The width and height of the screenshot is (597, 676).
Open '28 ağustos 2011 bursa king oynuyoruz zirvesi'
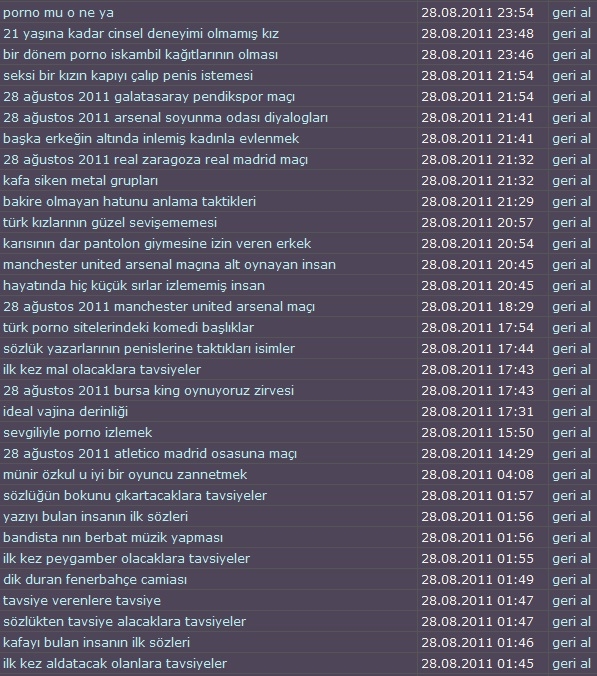coord(149,391)
